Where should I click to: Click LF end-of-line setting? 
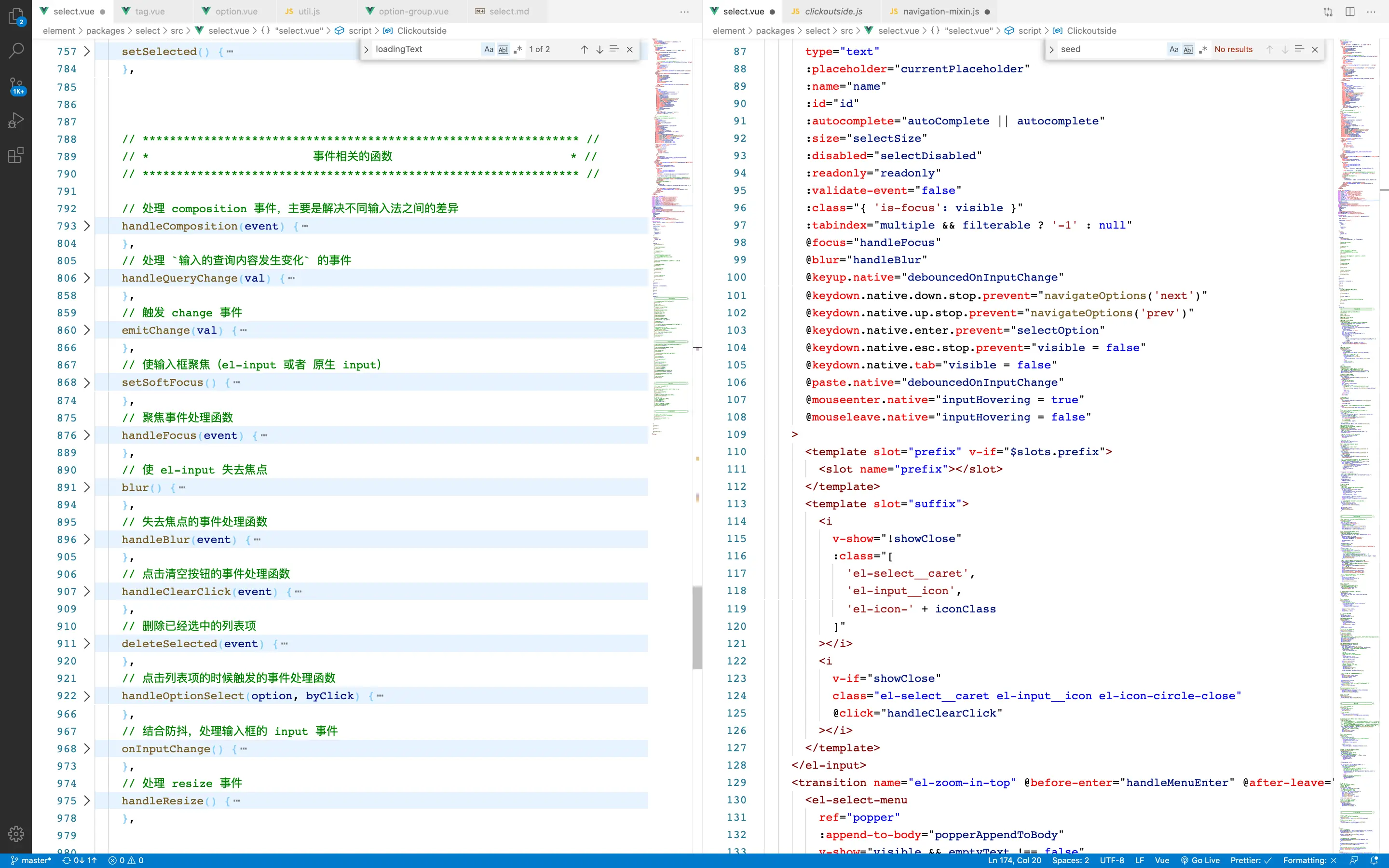pyautogui.click(x=1139, y=861)
